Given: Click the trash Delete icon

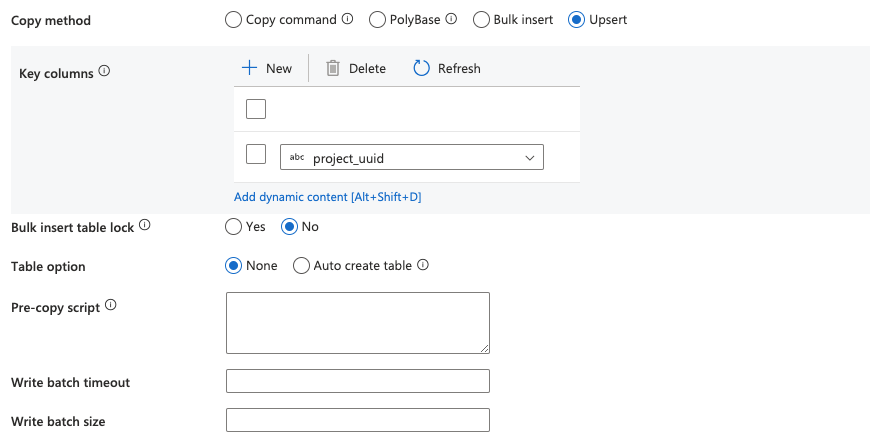Looking at the screenshot, I should [333, 68].
